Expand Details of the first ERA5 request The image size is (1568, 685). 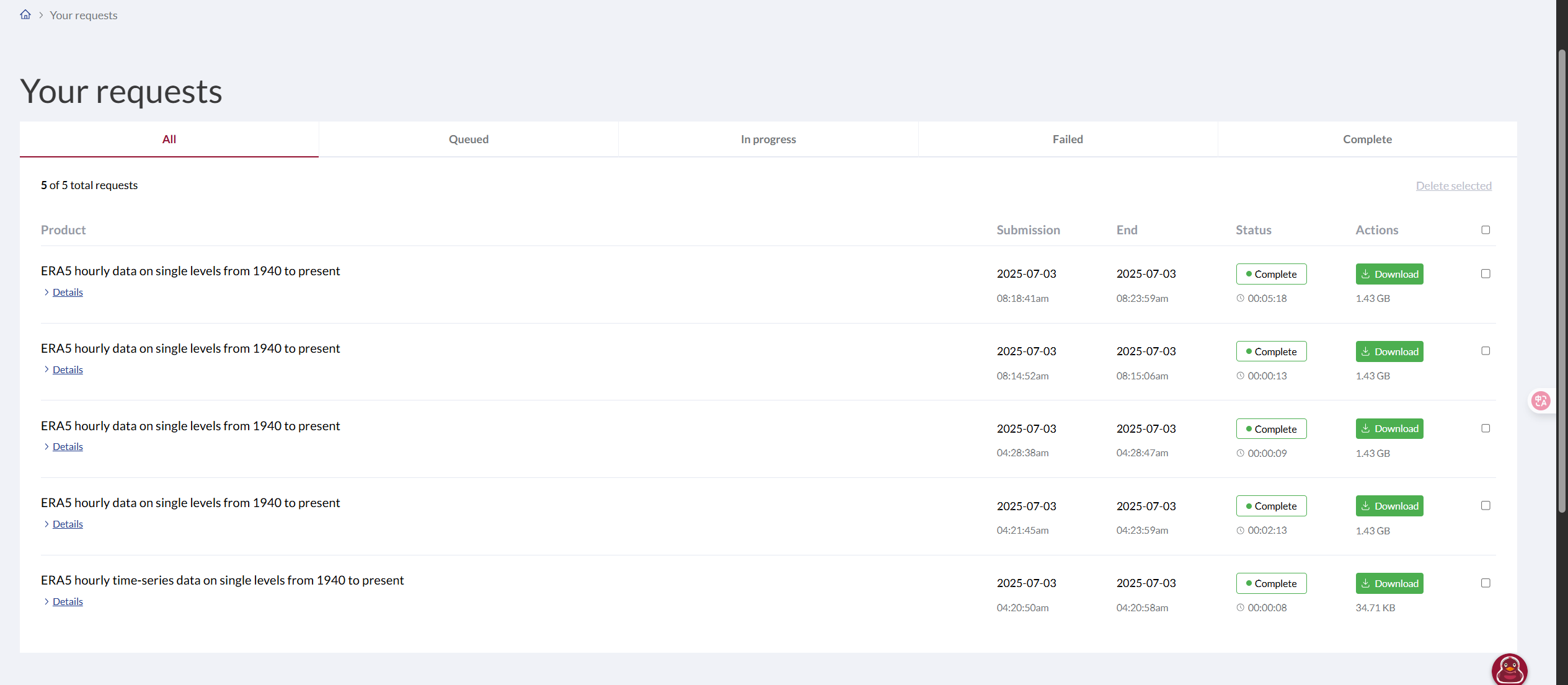[x=68, y=292]
